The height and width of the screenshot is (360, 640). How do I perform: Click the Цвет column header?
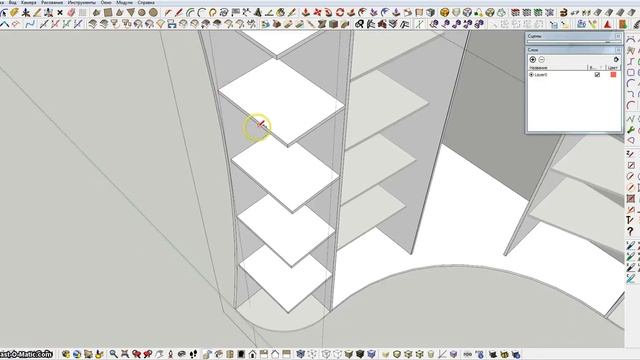coord(612,67)
